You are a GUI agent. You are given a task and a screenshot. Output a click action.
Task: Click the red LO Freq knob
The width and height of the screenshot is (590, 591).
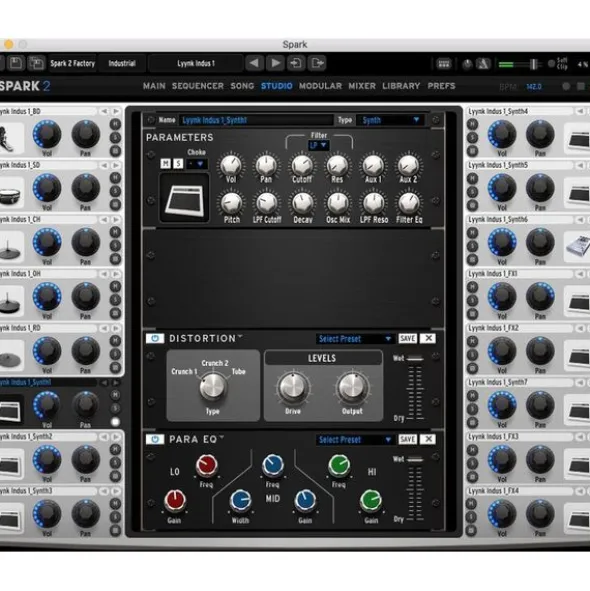coord(207,465)
